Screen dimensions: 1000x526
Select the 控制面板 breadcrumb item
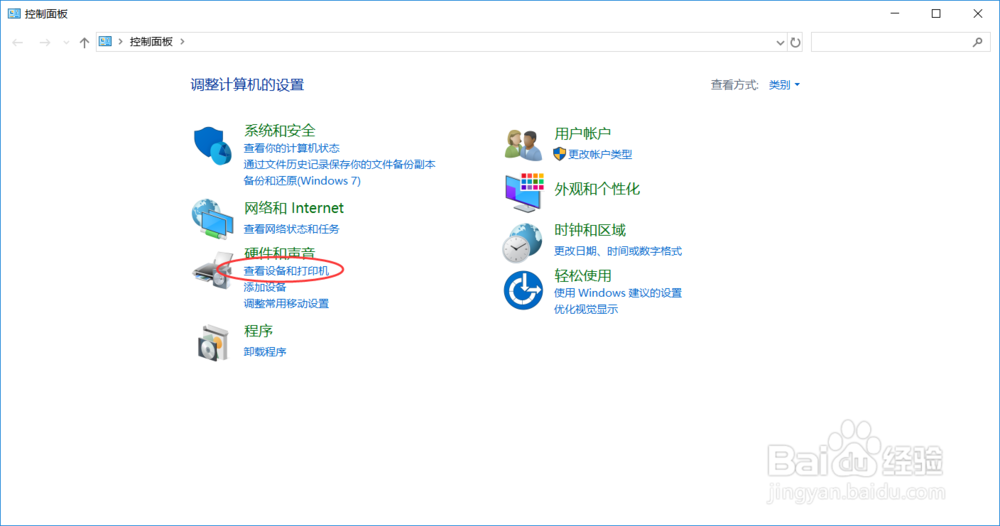151,41
